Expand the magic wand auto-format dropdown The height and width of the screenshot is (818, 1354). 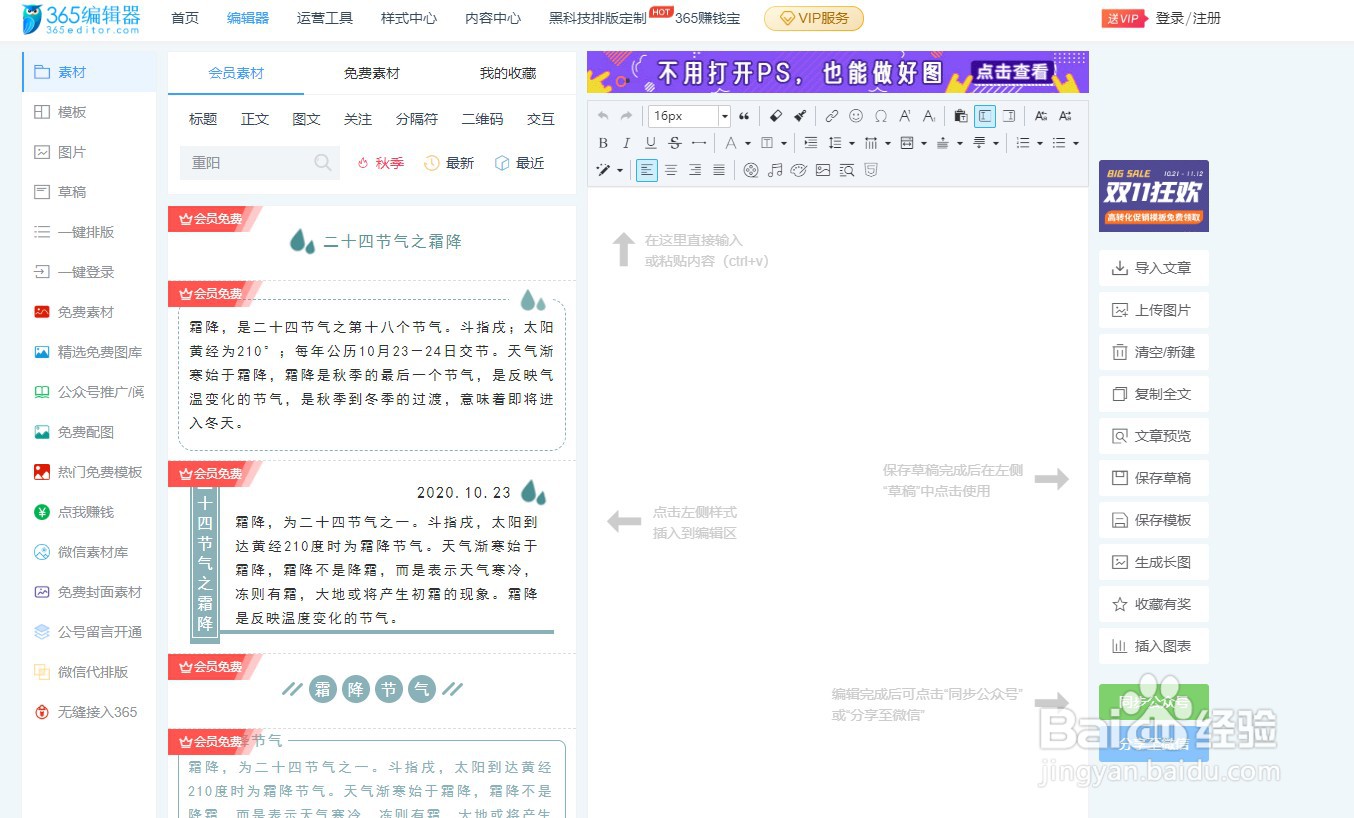(620, 170)
